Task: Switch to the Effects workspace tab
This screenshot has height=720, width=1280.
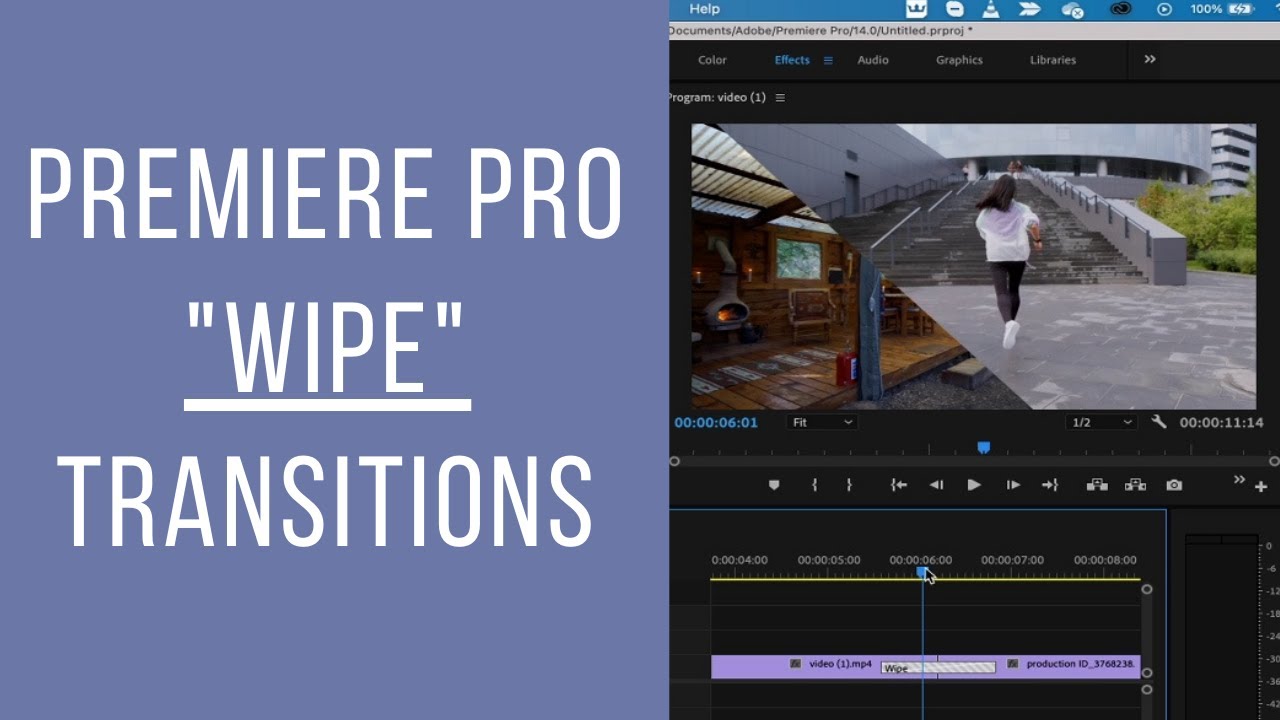Action: click(792, 60)
